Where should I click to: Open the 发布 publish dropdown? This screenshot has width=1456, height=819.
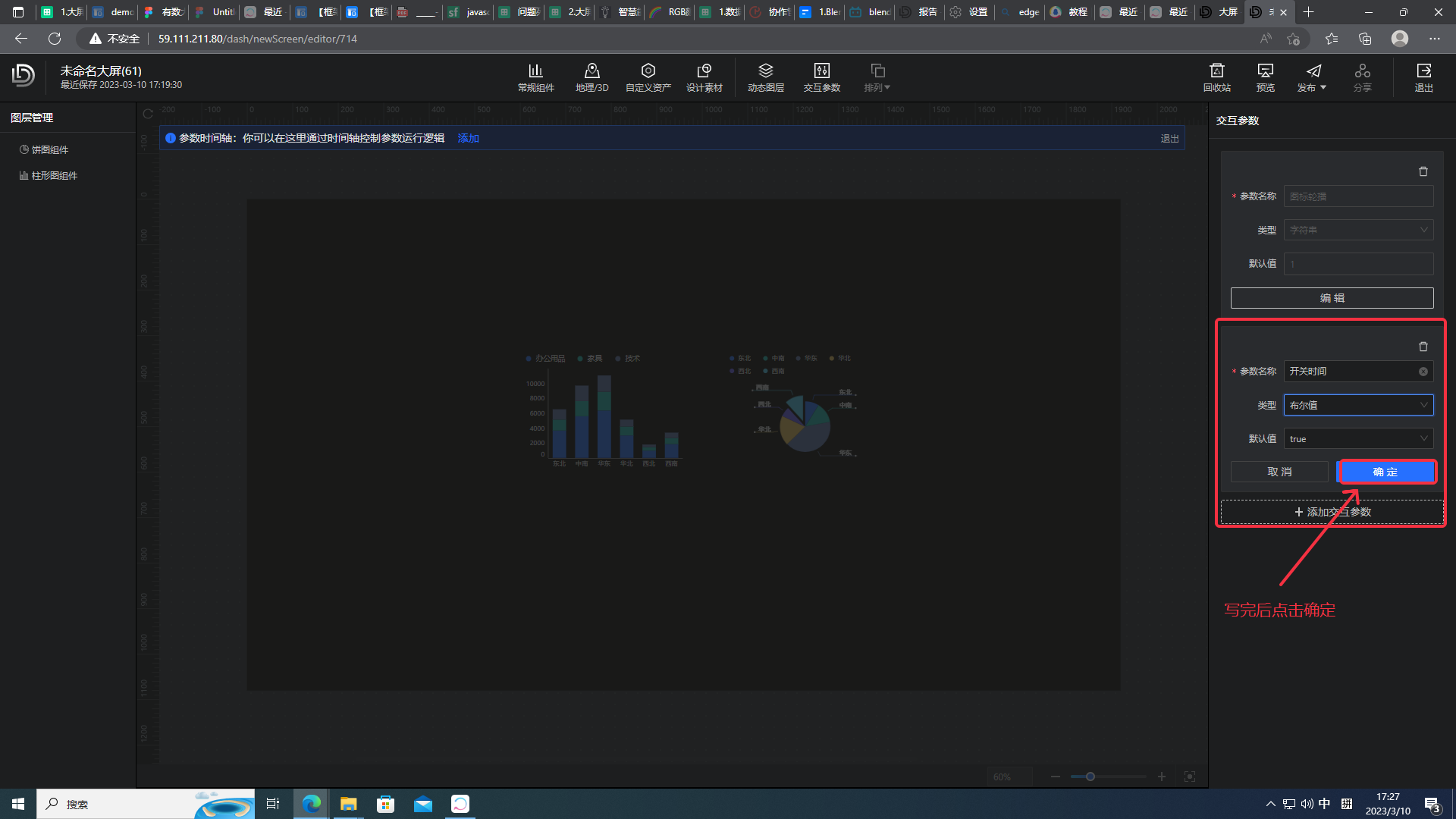pos(1312,78)
